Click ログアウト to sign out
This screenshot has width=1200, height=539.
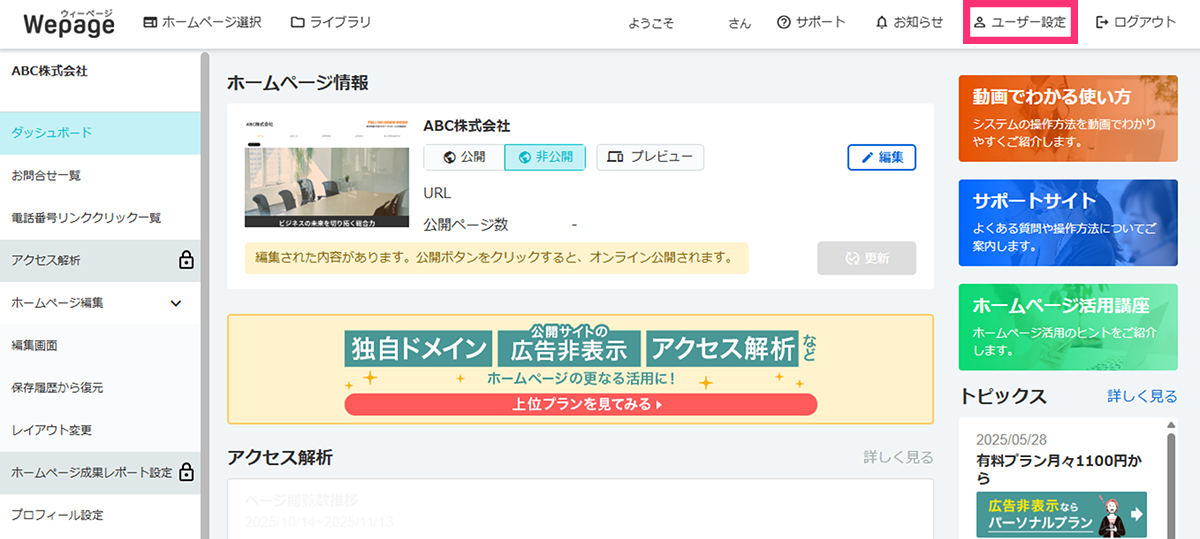coord(1136,22)
